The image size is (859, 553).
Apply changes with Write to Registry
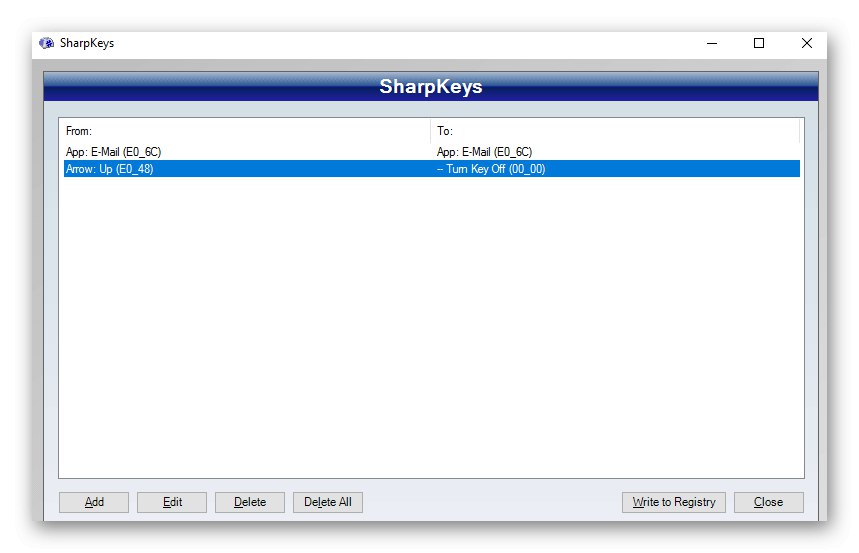674,502
